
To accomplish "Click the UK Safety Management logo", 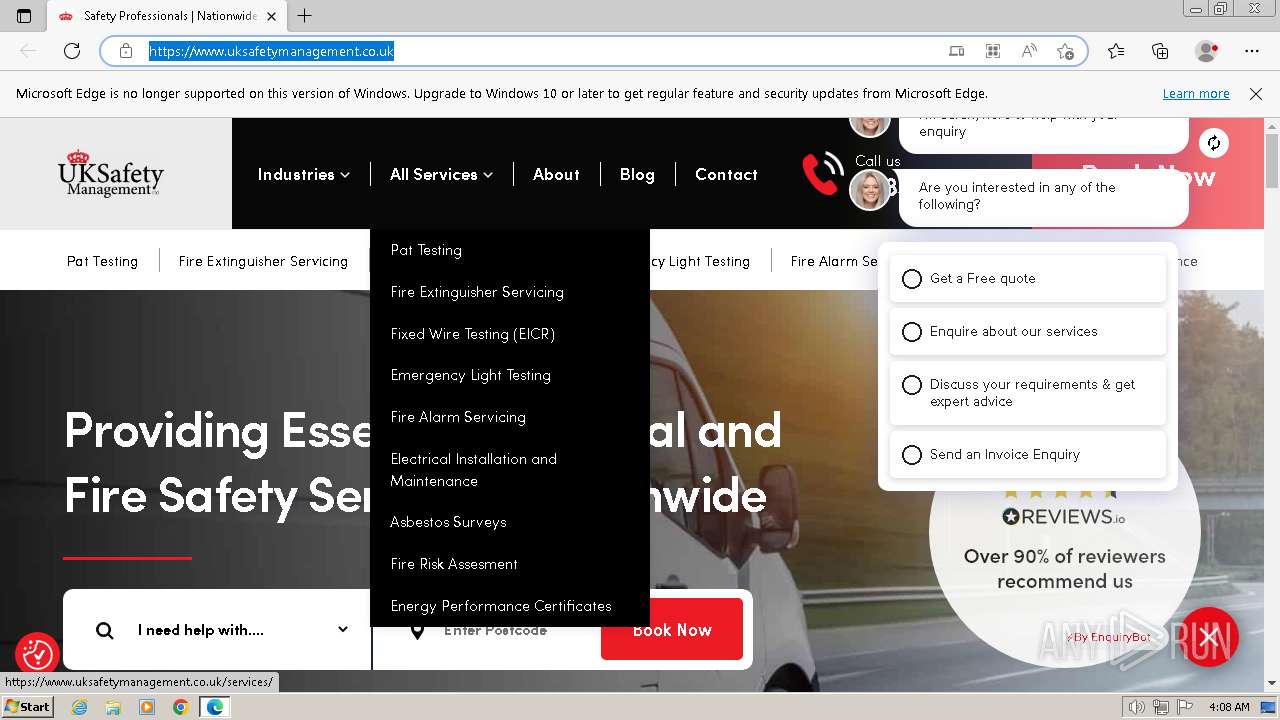I will (x=110, y=173).
